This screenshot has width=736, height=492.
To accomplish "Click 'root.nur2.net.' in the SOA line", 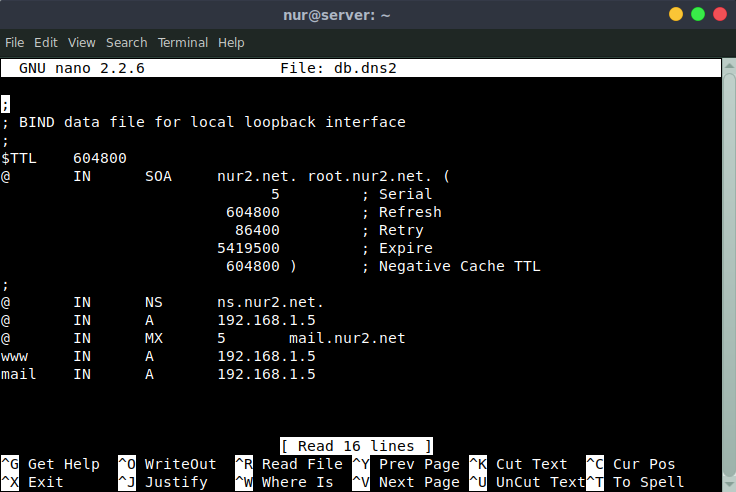I will (369, 177).
